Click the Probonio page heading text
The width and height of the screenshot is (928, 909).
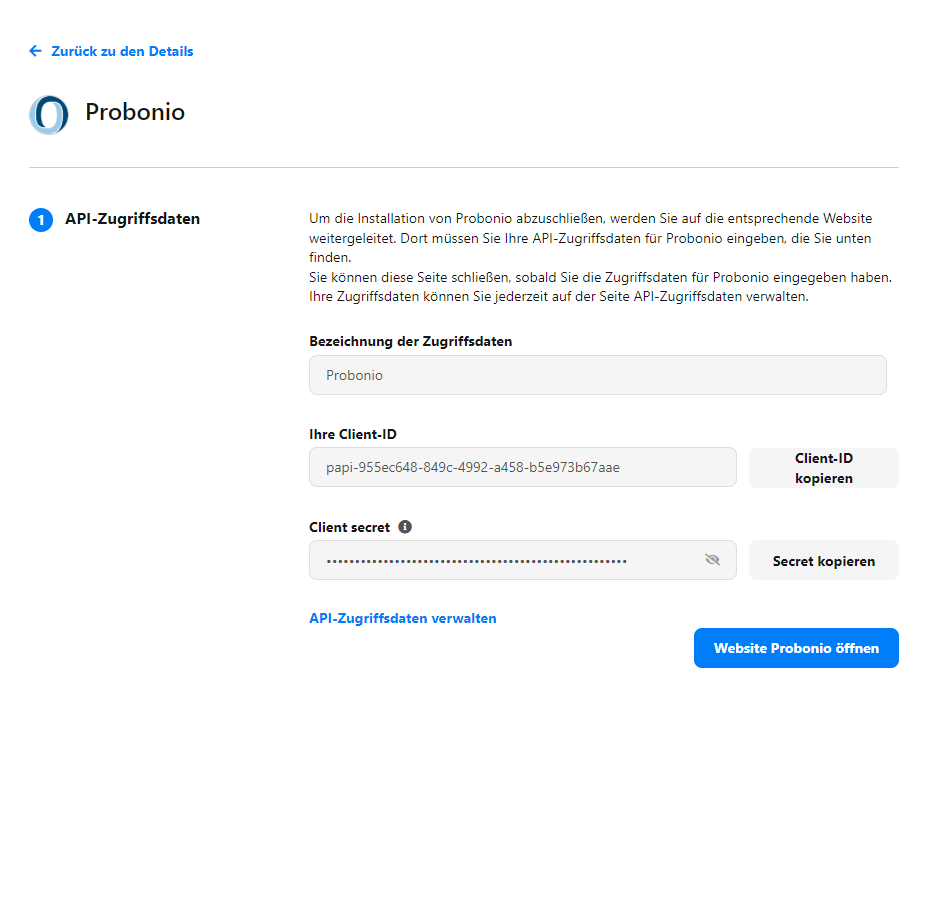(x=135, y=112)
